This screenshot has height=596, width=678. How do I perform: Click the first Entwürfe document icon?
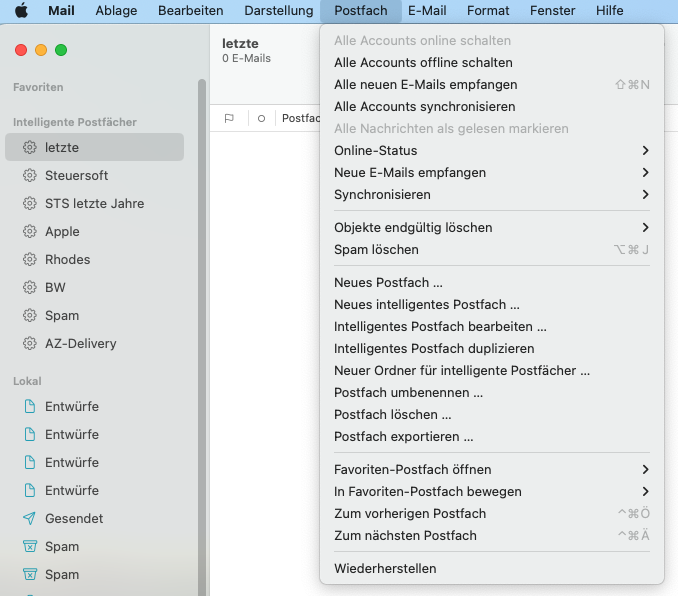(30, 406)
